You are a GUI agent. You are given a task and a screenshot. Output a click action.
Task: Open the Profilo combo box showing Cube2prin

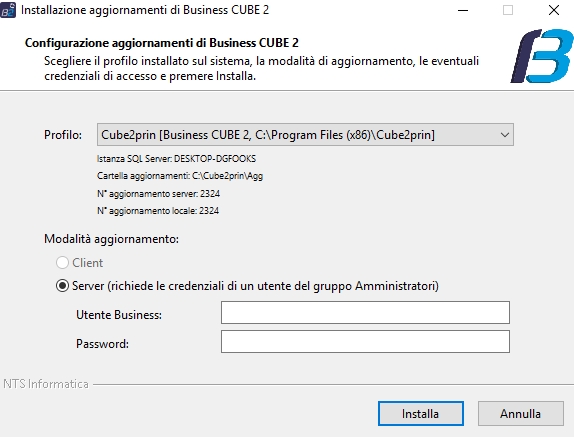(305, 135)
